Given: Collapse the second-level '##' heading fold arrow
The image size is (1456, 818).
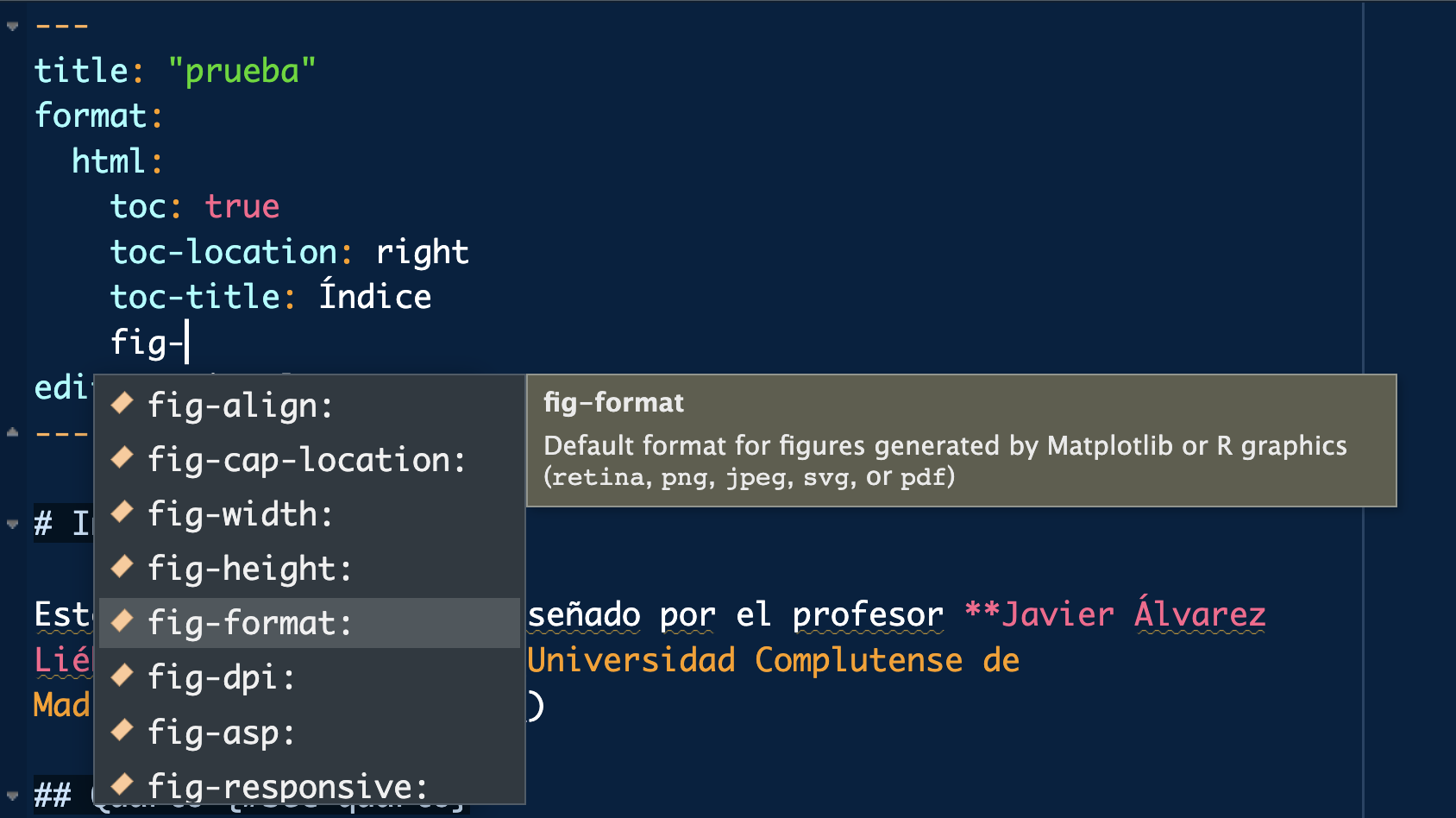Looking at the screenshot, I should pos(12,795).
